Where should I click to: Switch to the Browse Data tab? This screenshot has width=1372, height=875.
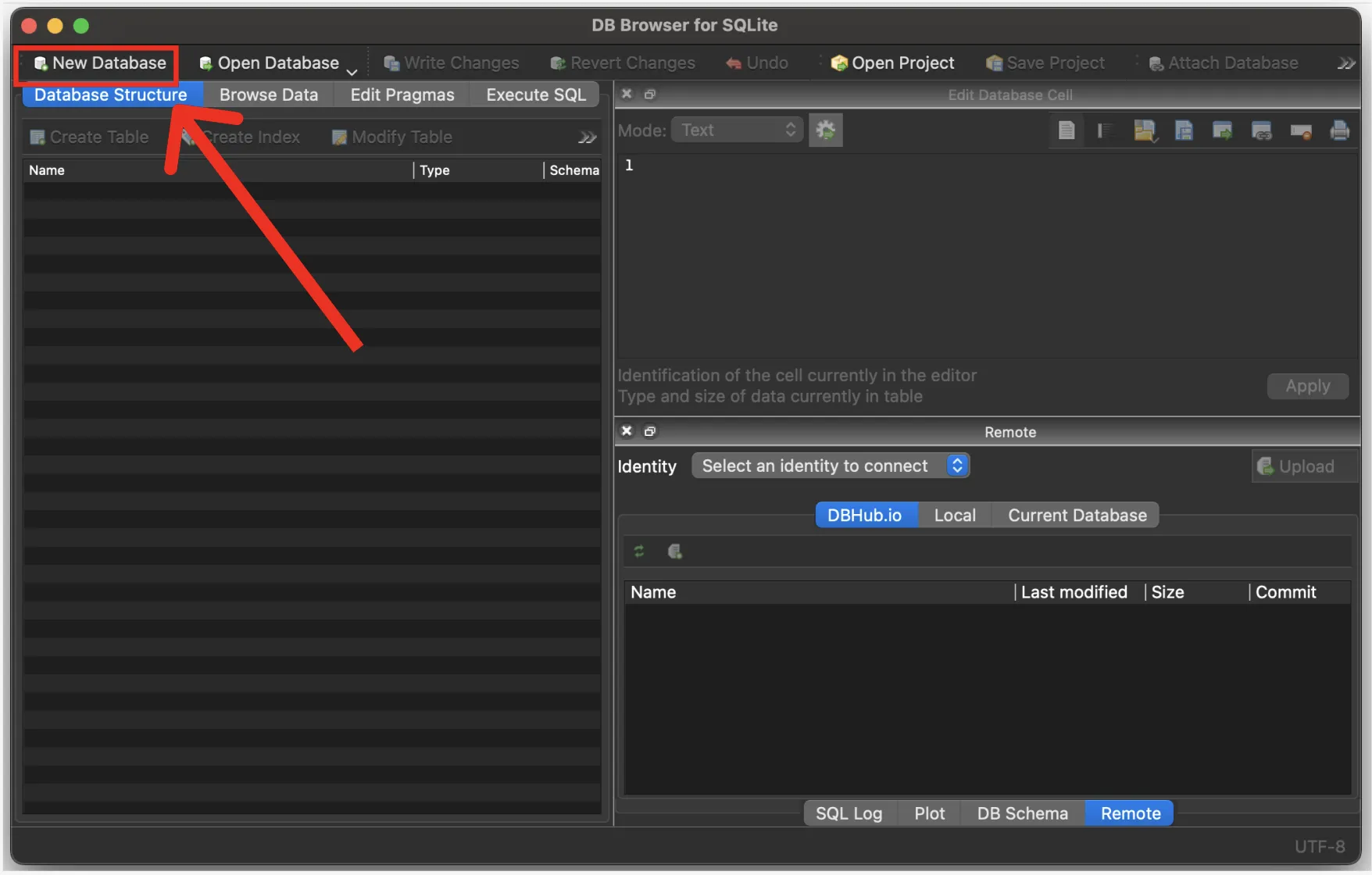(x=268, y=95)
